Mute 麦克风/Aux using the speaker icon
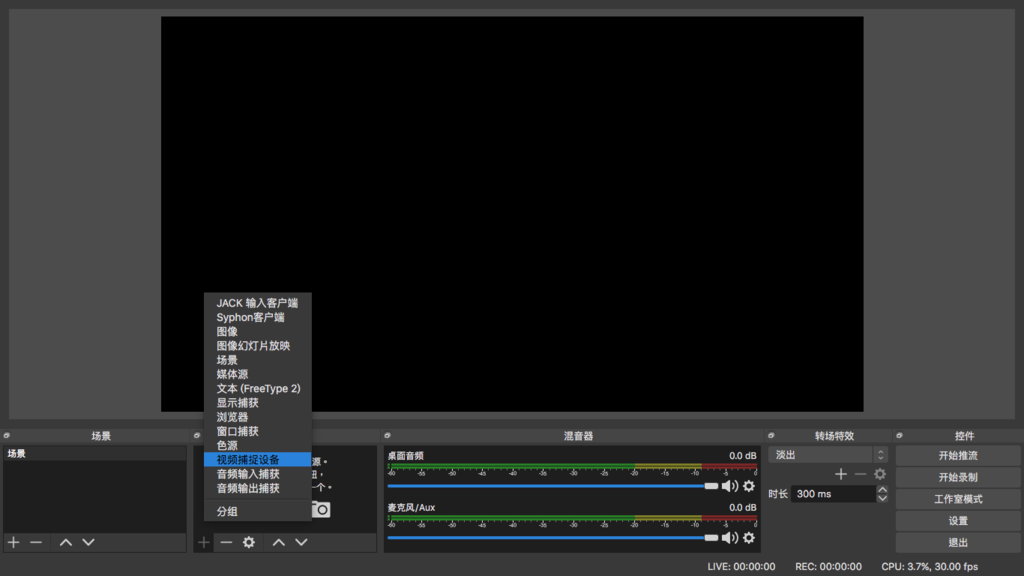 731,536
